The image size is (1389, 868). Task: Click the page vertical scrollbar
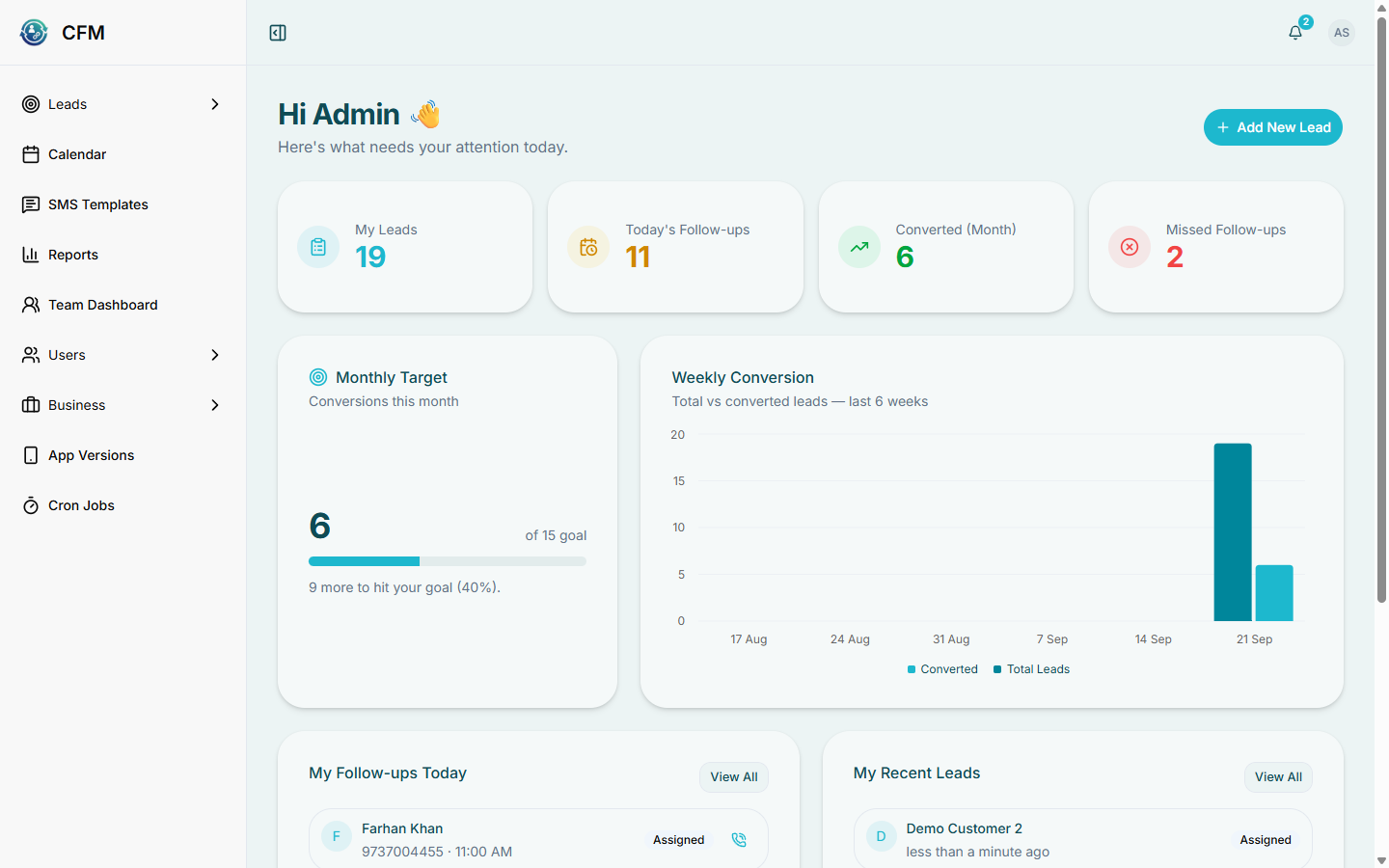pos(1381,309)
